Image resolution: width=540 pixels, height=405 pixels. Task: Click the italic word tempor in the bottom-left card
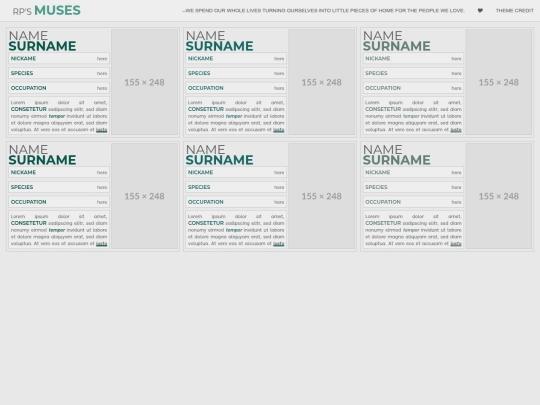click(x=57, y=230)
